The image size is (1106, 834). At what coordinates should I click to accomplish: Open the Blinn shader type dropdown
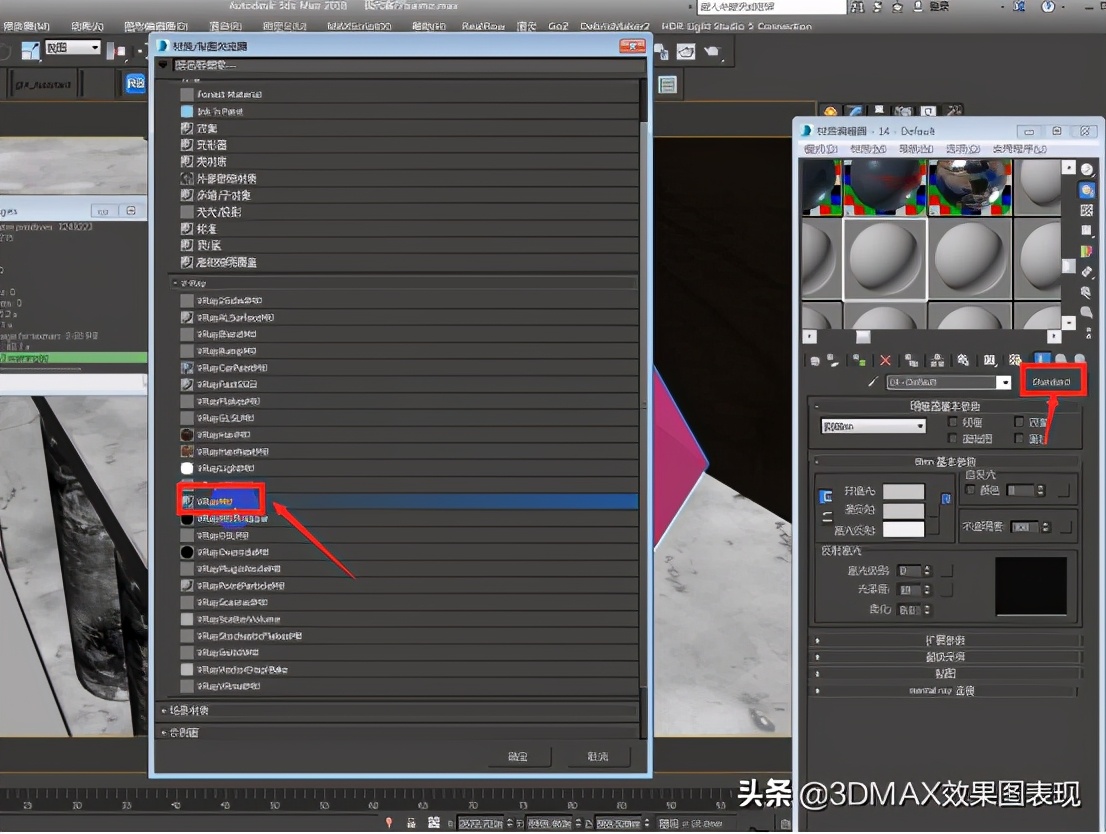pos(870,427)
